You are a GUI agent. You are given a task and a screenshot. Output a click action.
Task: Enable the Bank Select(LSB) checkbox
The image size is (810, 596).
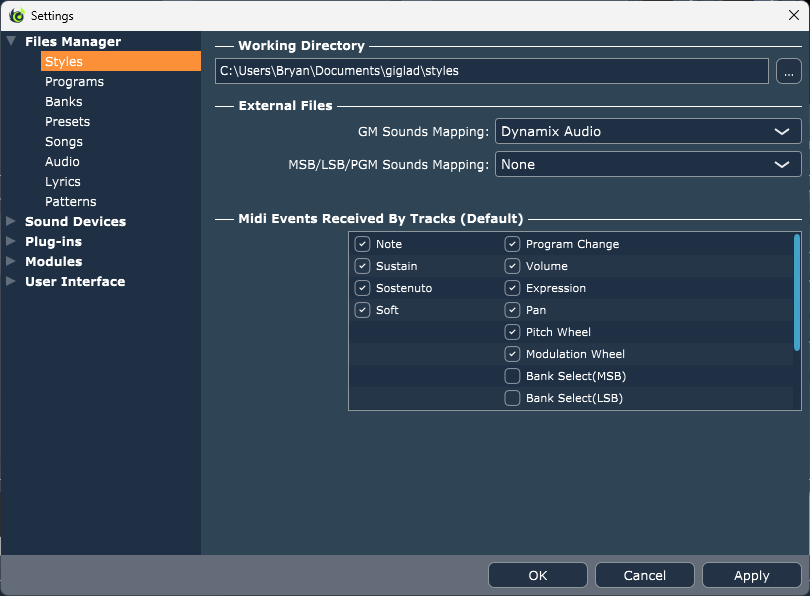coord(512,398)
